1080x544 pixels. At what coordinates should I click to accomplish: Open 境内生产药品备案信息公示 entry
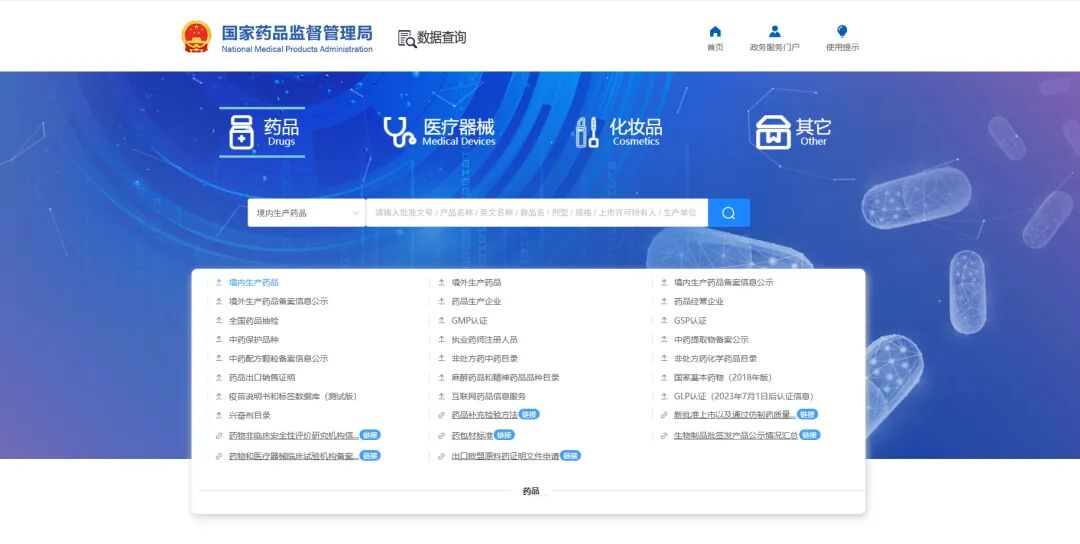(x=723, y=282)
